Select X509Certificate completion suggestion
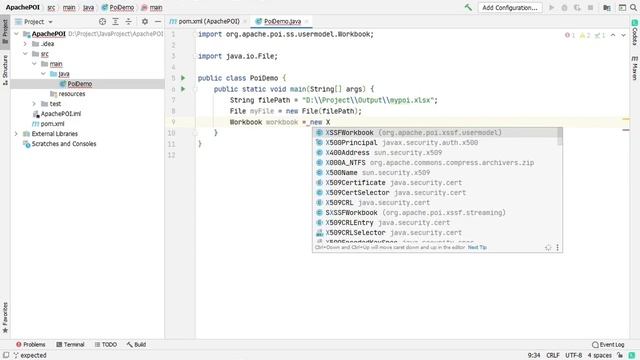This screenshot has height=360, width=640. coord(435,182)
